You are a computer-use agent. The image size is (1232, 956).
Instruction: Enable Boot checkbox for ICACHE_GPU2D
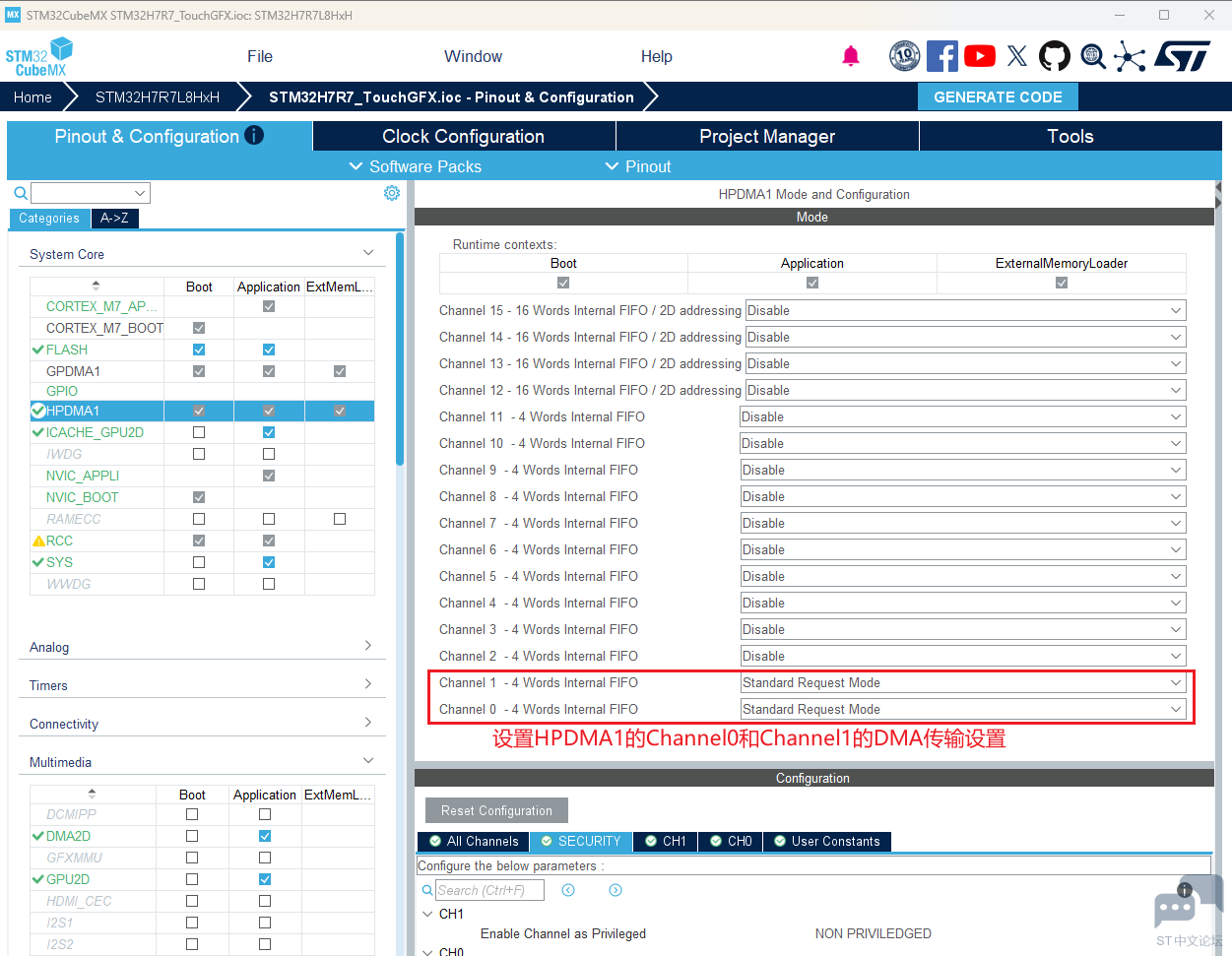pyautogui.click(x=199, y=432)
